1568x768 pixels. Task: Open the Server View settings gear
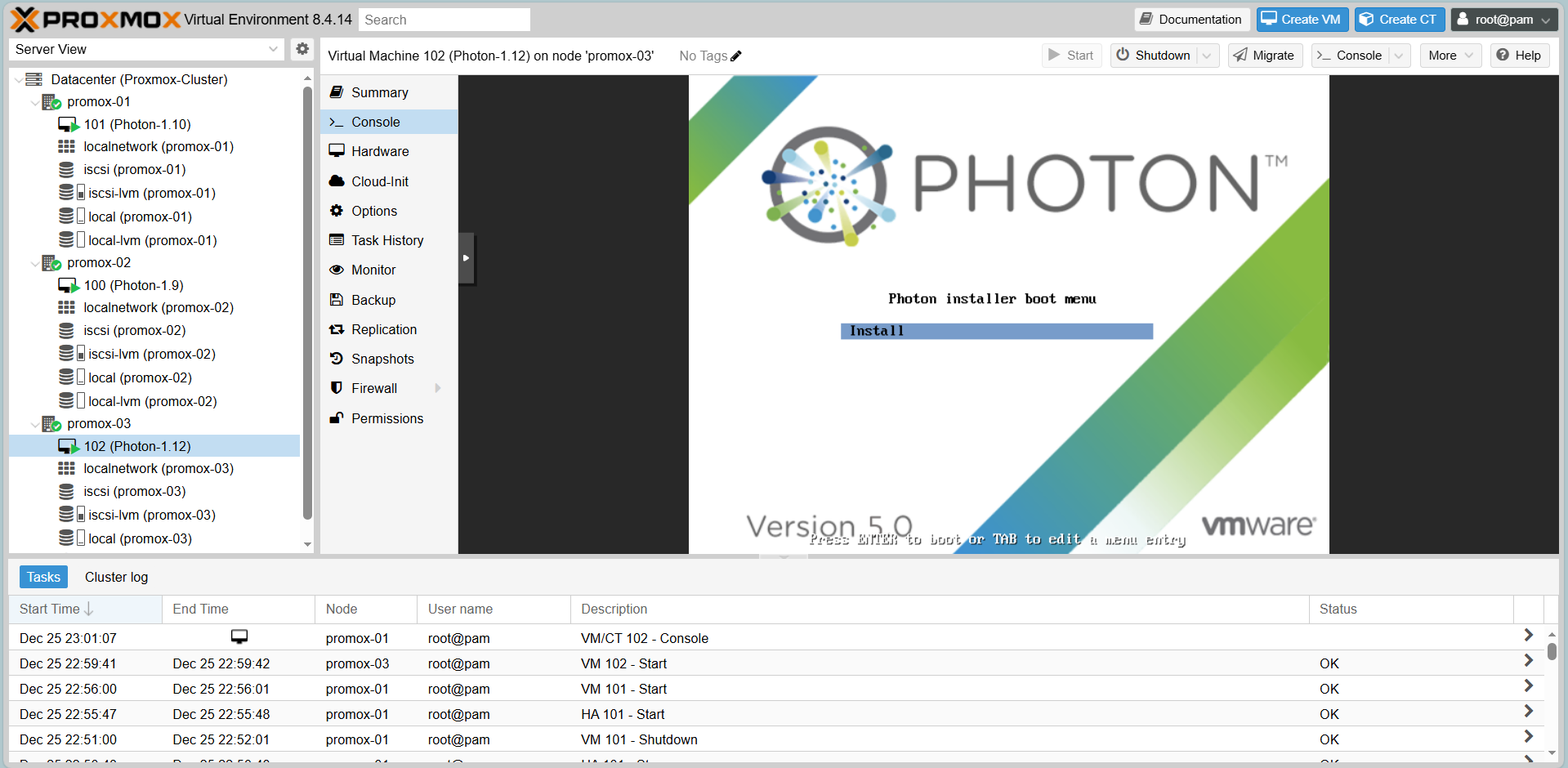point(302,49)
